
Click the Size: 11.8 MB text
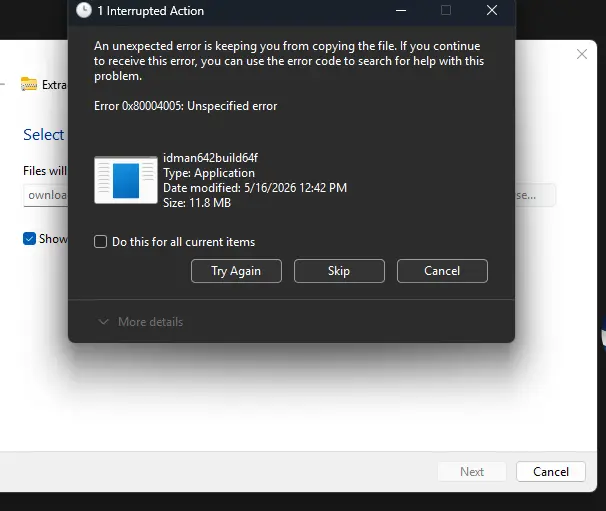coord(197,203)
